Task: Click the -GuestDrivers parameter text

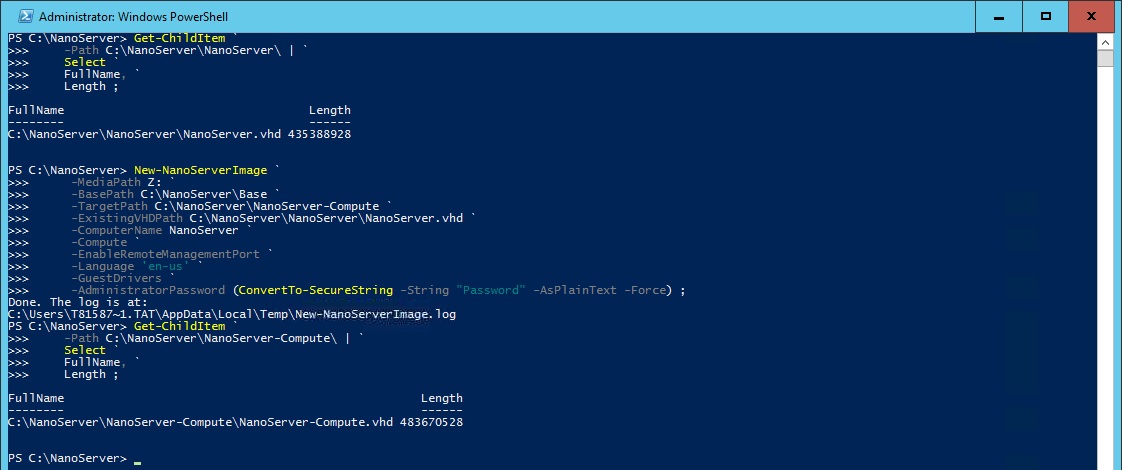Action: coord(116,278)
